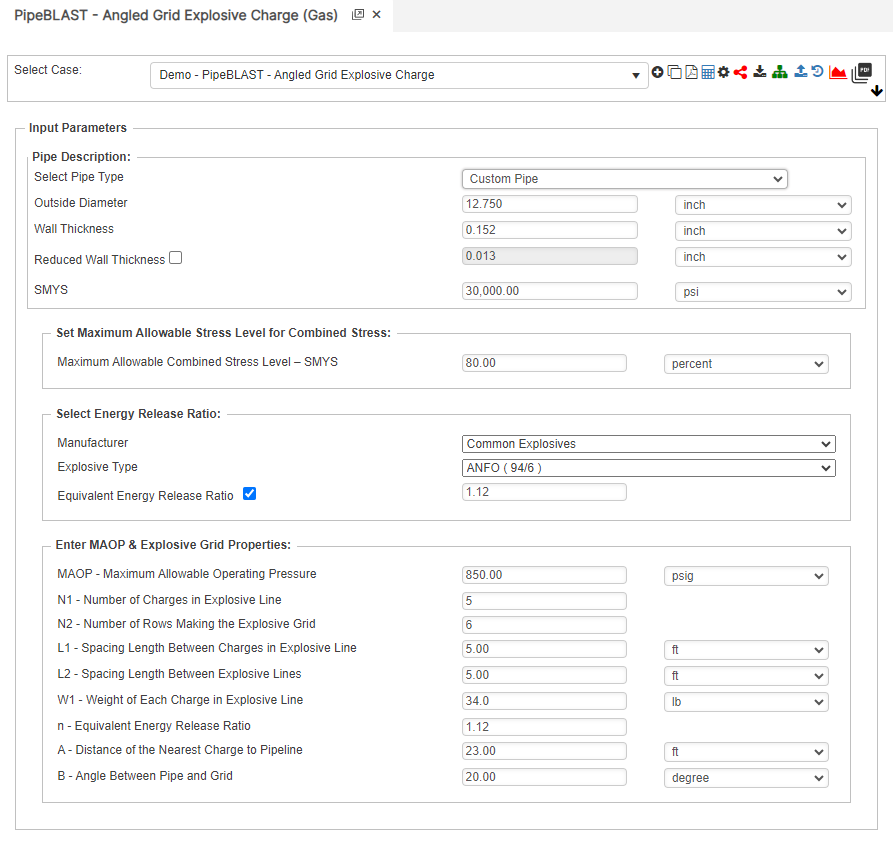The height and width of the screenshot is (843, 893).
Task: Change the distance A unit dropdown
Action: pyautogui.click(x=746, y=752)
